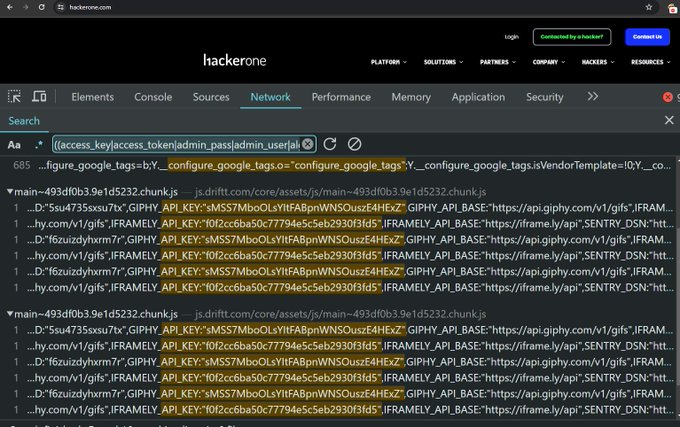The height and width of the screenshot is (427, 680).
Task: Toggle device toolbar icon in DevTools
Action: (x=39, y=96)
